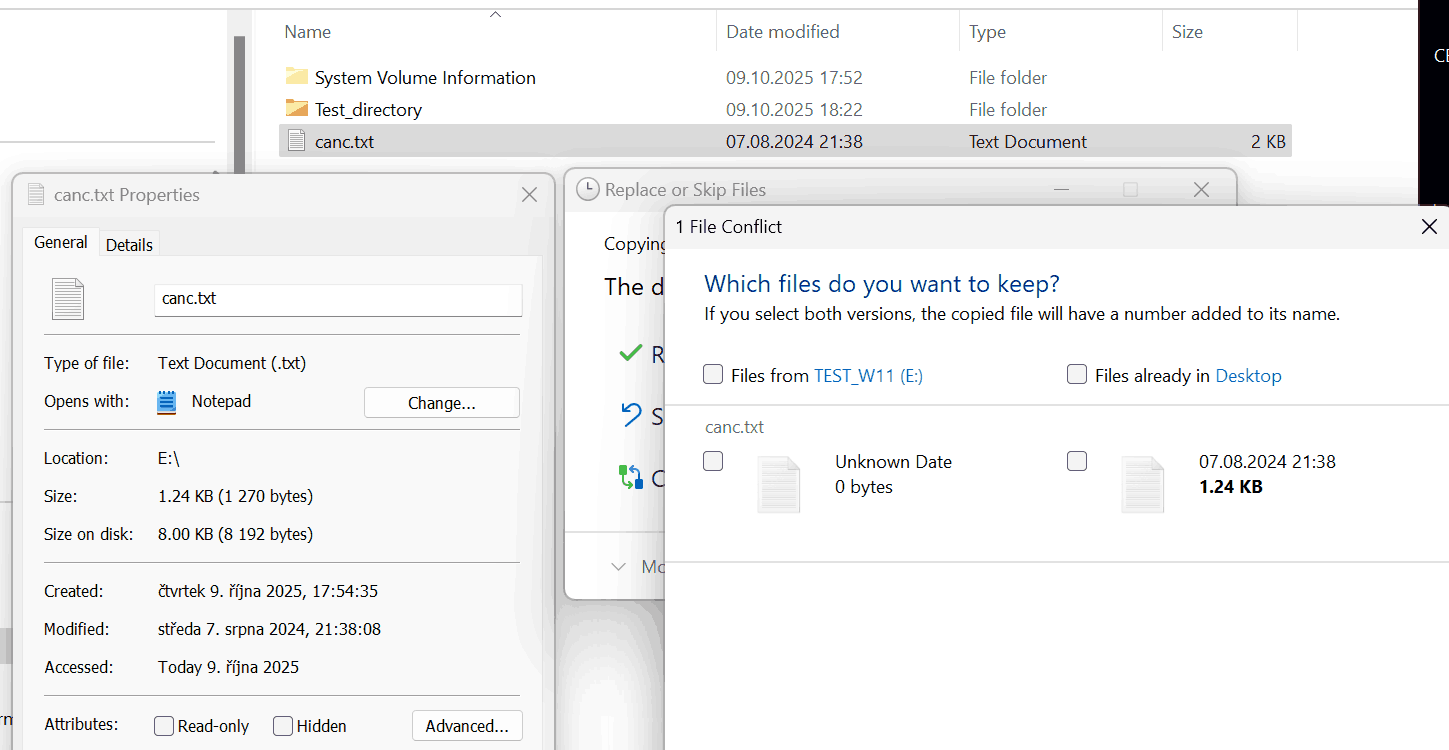Select the General tab

pos(60,242)
